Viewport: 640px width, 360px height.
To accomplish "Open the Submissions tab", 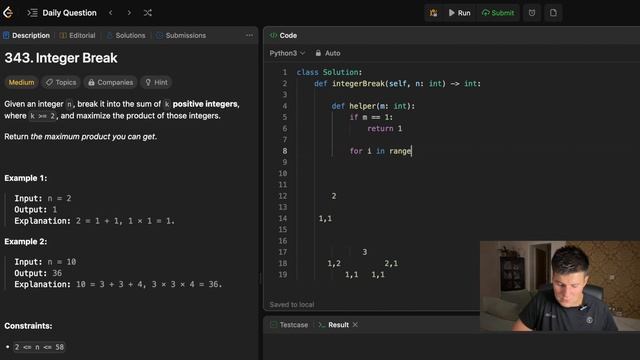I will click(x=181, y=36).
